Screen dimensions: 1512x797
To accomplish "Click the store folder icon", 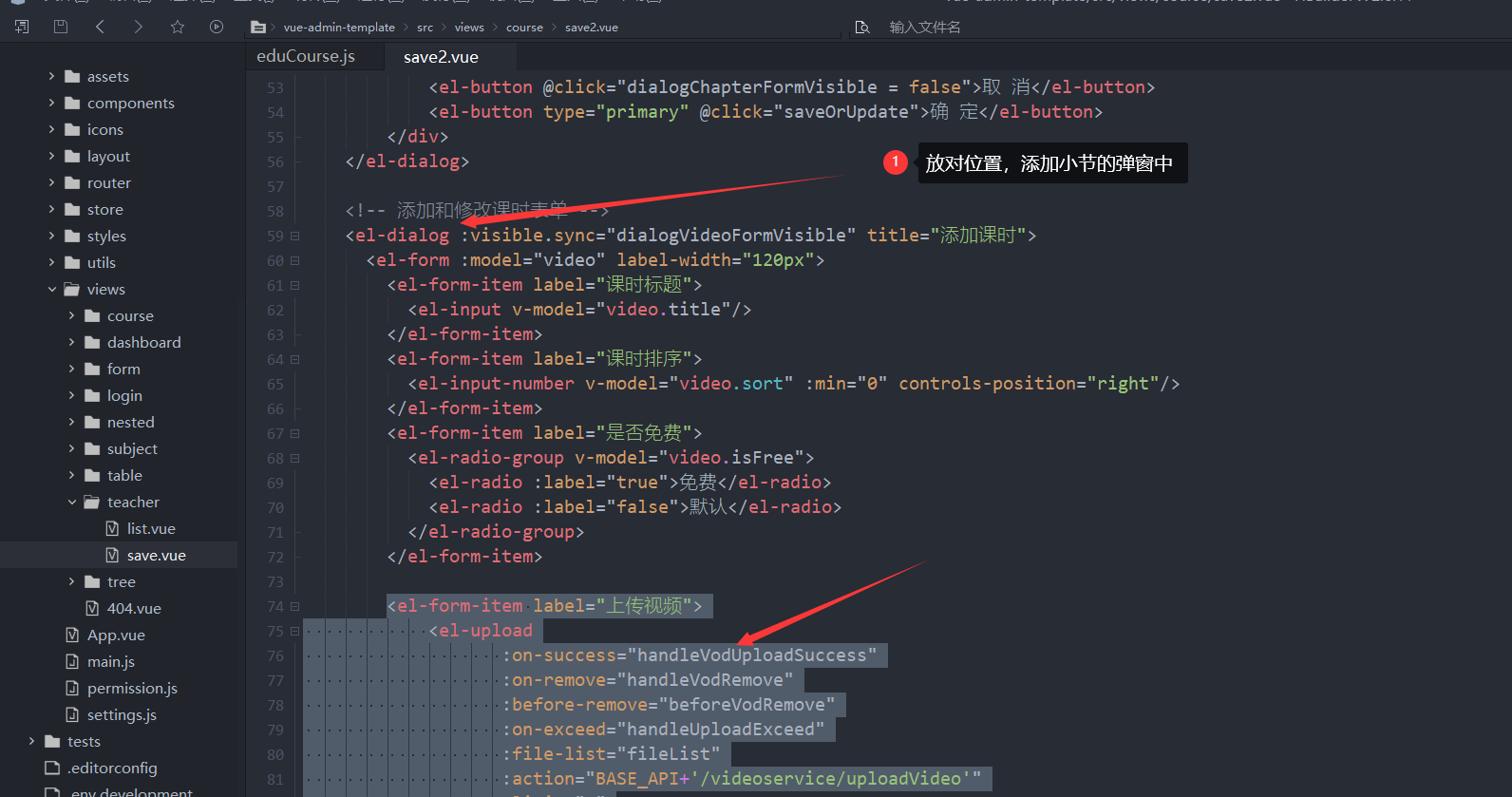I will pos(72,209).
